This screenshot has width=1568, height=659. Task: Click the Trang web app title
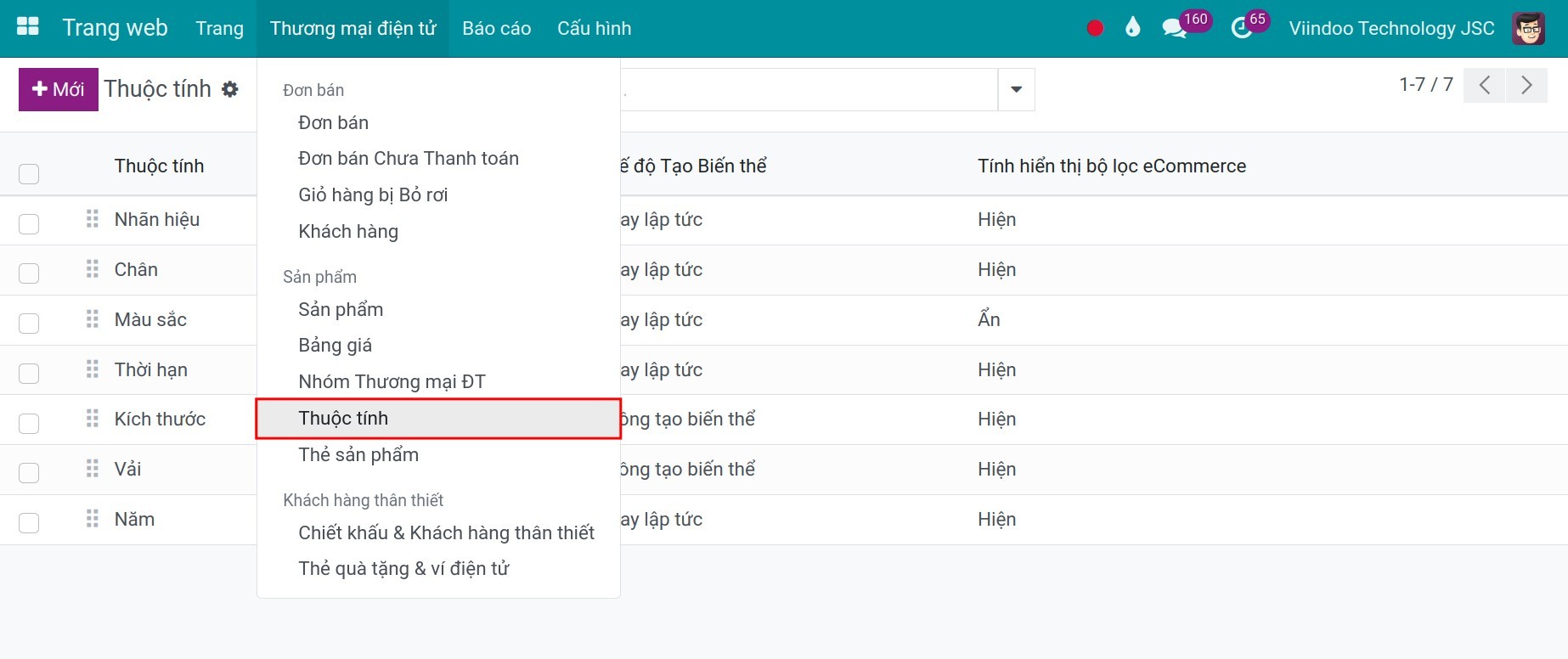[115, 28]
